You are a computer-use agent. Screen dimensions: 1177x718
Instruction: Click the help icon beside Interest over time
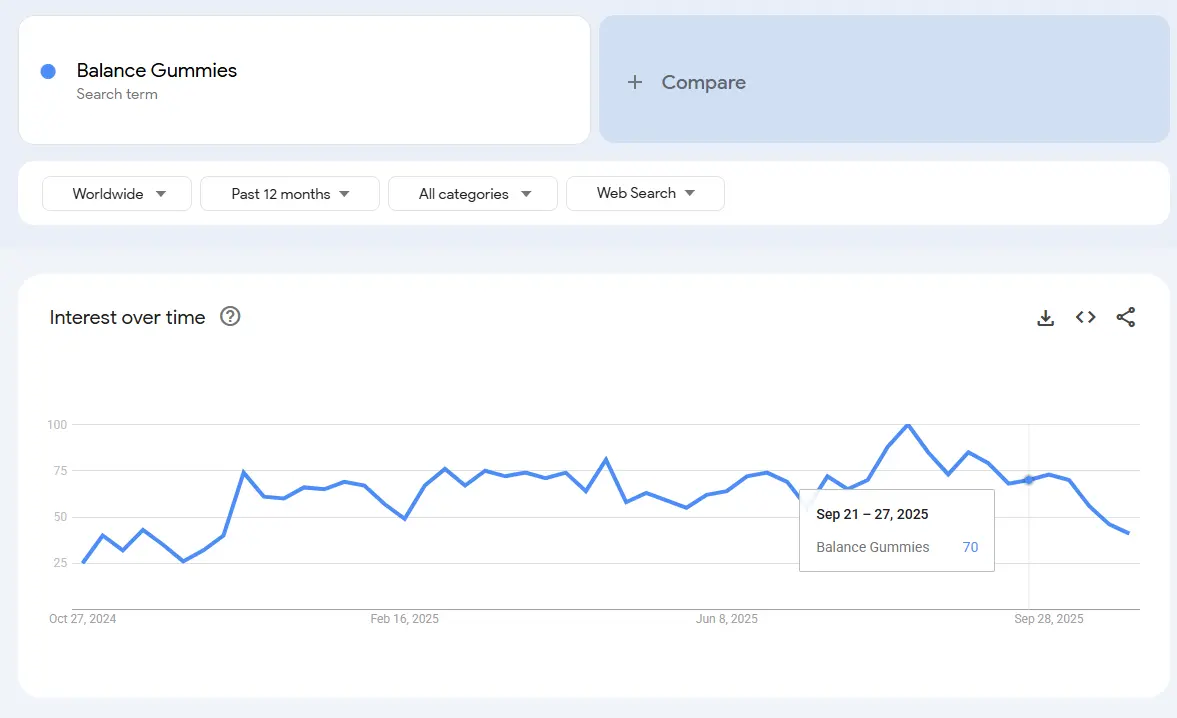[x=230, y=316]
